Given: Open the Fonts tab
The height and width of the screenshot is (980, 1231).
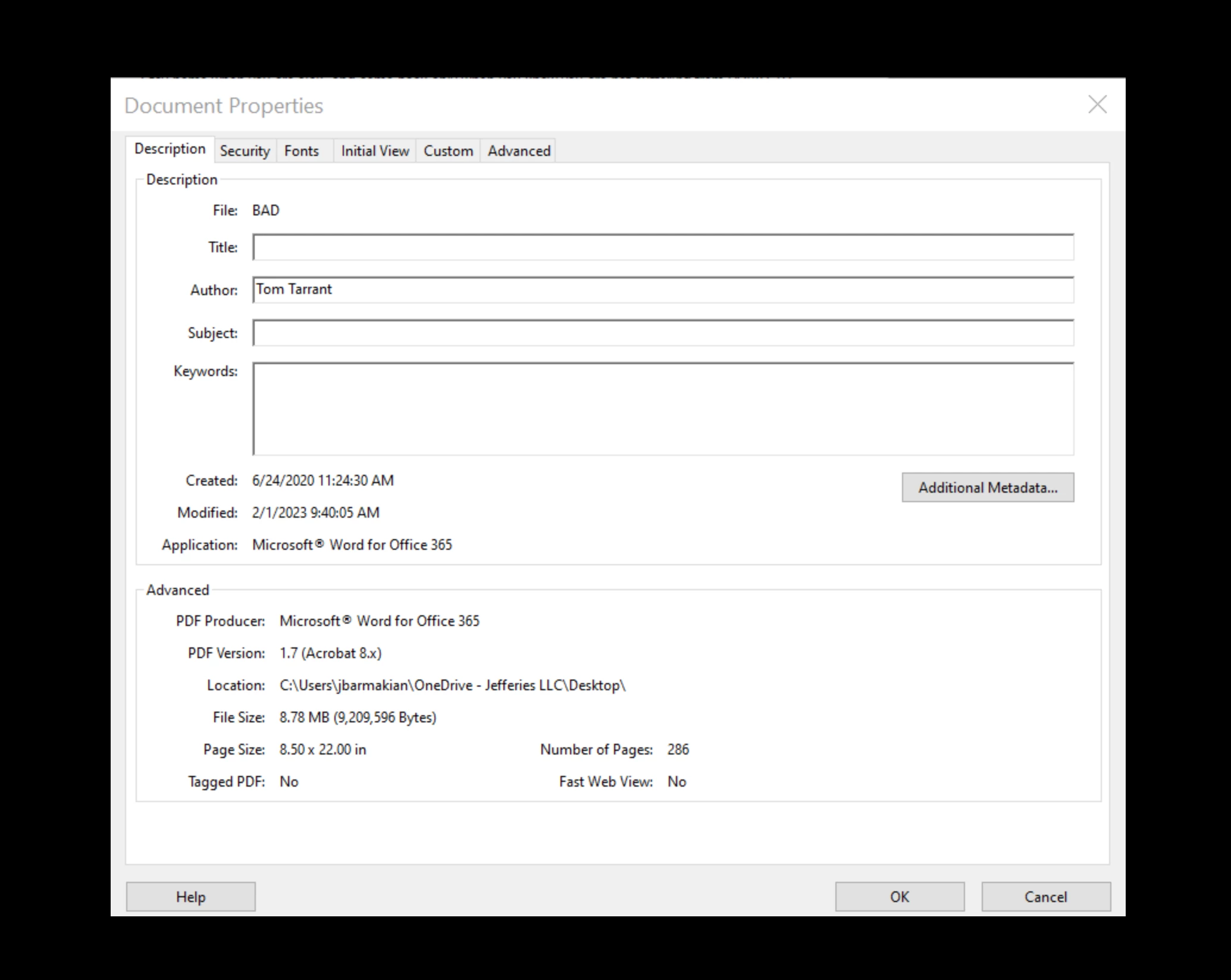Looking at the screenshot, I should 301,151.
